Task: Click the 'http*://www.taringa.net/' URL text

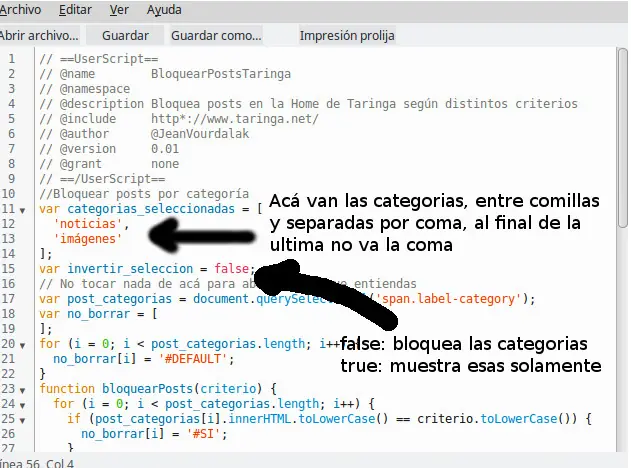Action: tap(235, 119)
